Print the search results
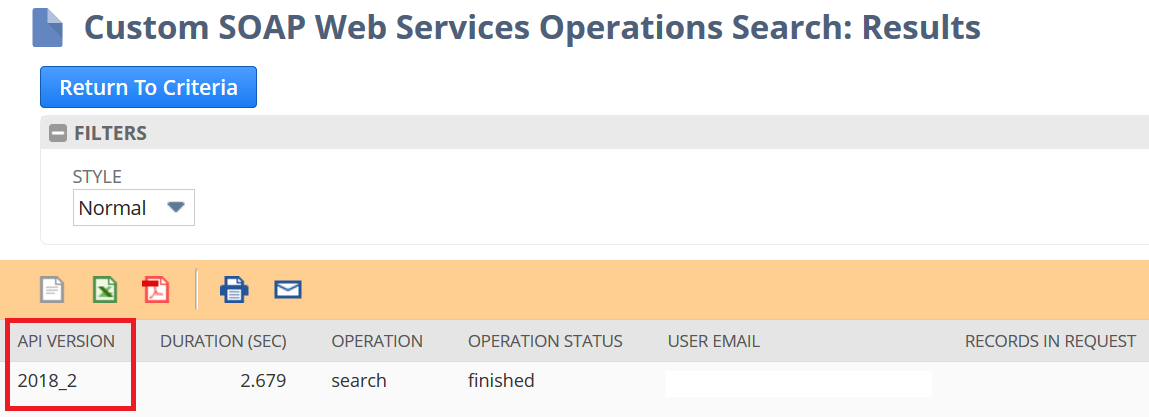Image resolution: width=1149 pixels, height=417 pixels. pyautogui.click(x=234, y=290)
